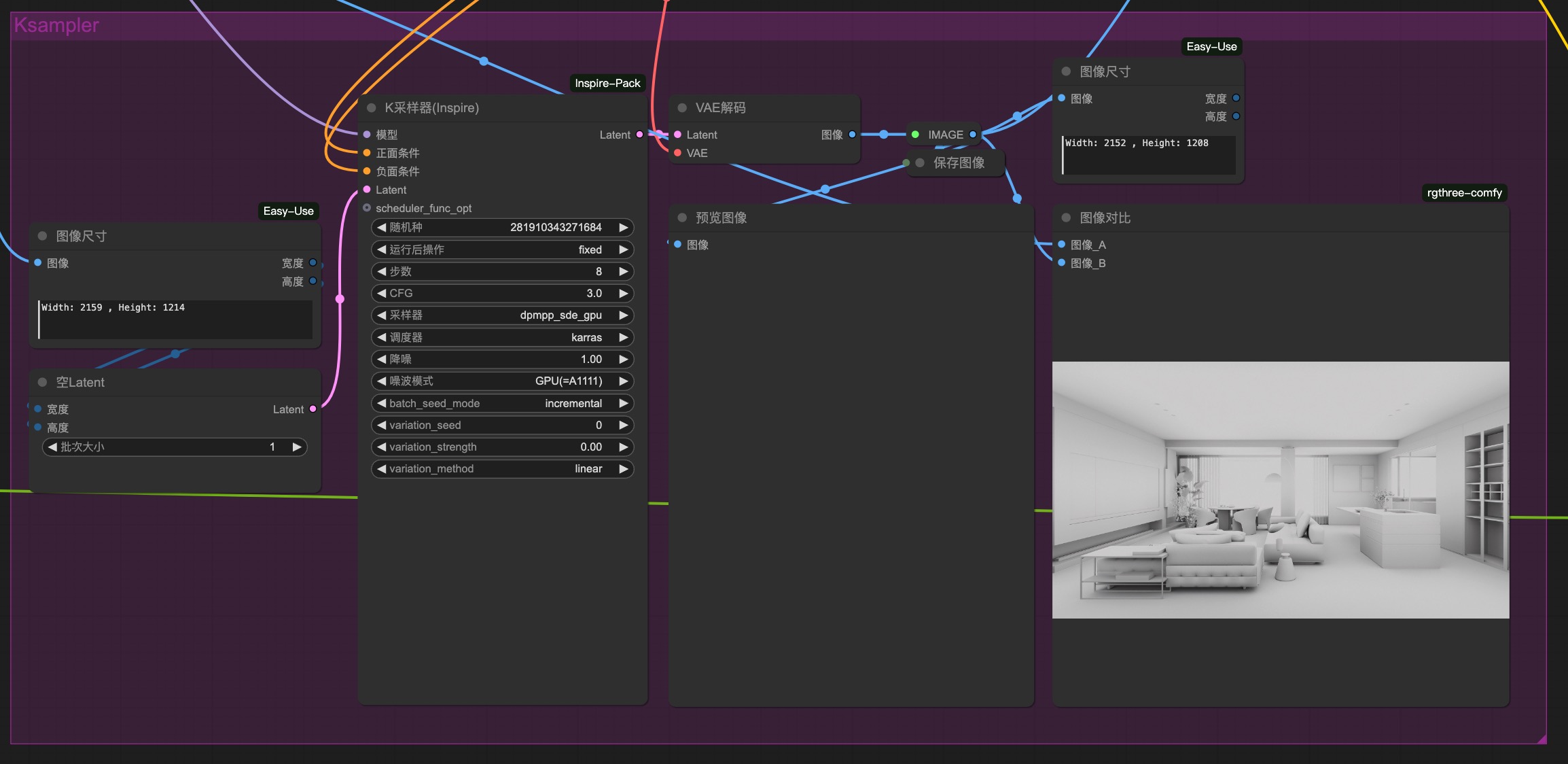
Task: Click the green IMAGE reroute input dot
Action: coord(915,135)
